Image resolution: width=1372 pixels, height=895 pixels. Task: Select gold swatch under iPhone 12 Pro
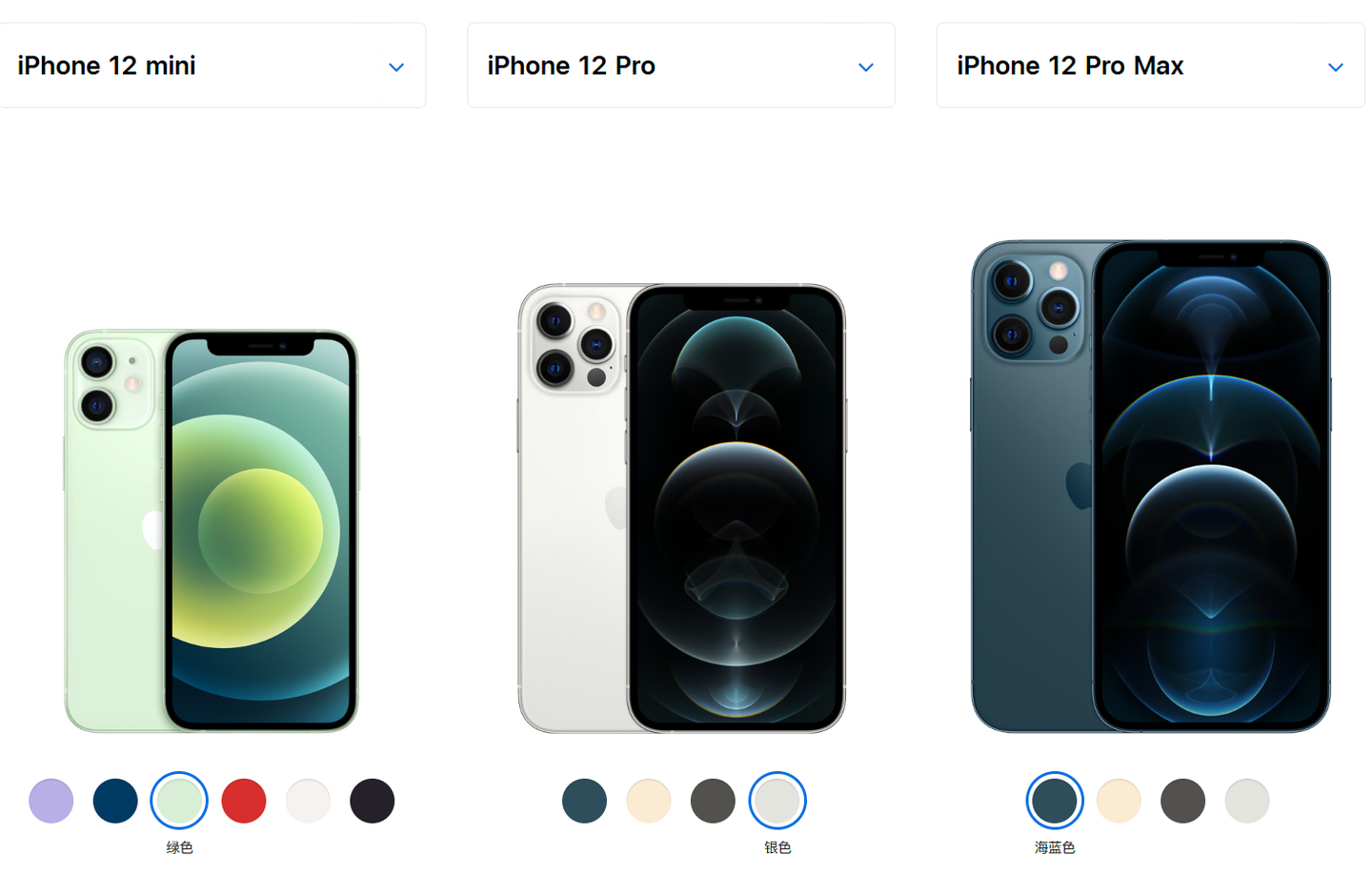coord(649,801)
